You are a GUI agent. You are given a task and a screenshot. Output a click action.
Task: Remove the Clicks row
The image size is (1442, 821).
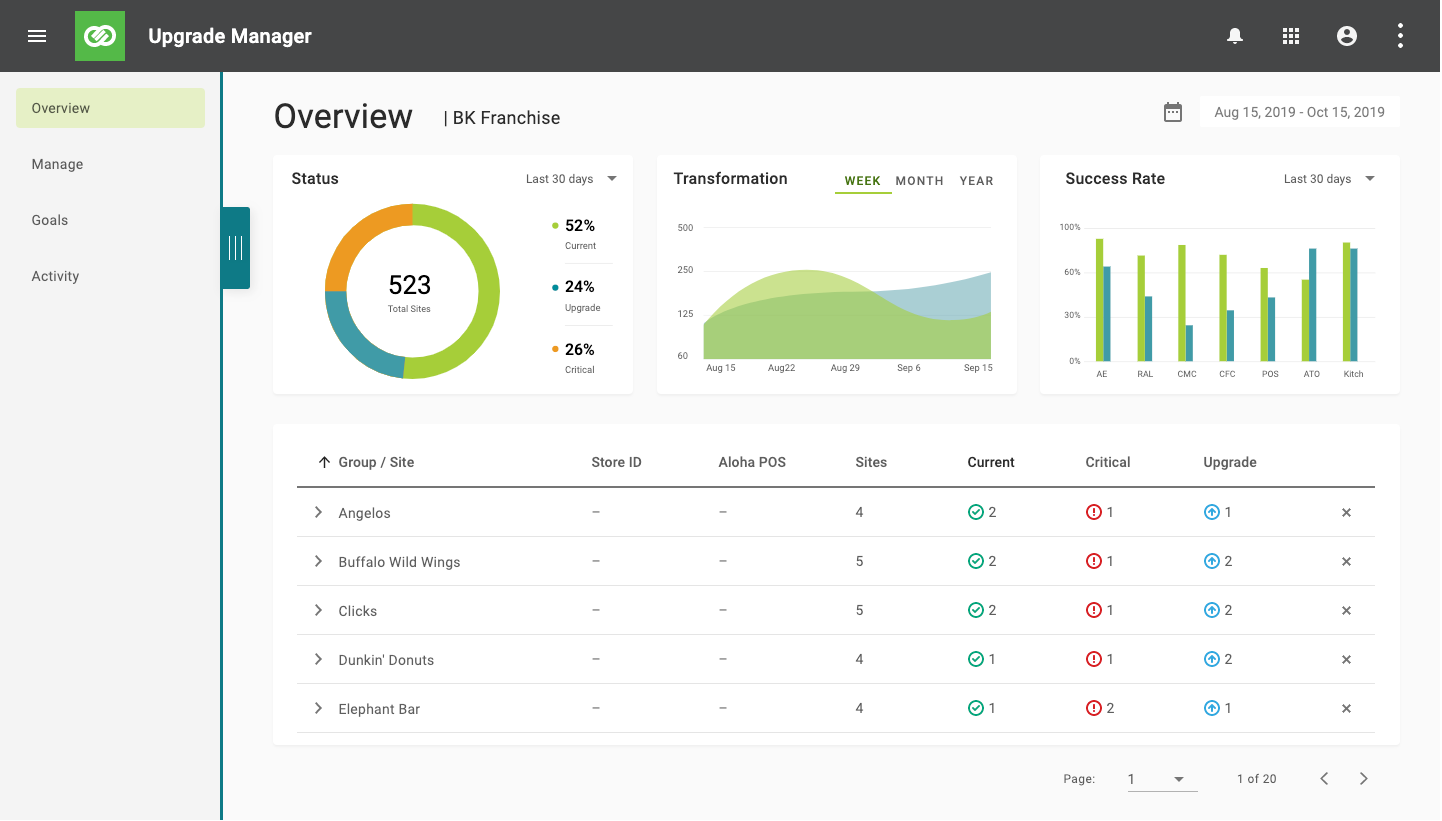point(1346,611)
